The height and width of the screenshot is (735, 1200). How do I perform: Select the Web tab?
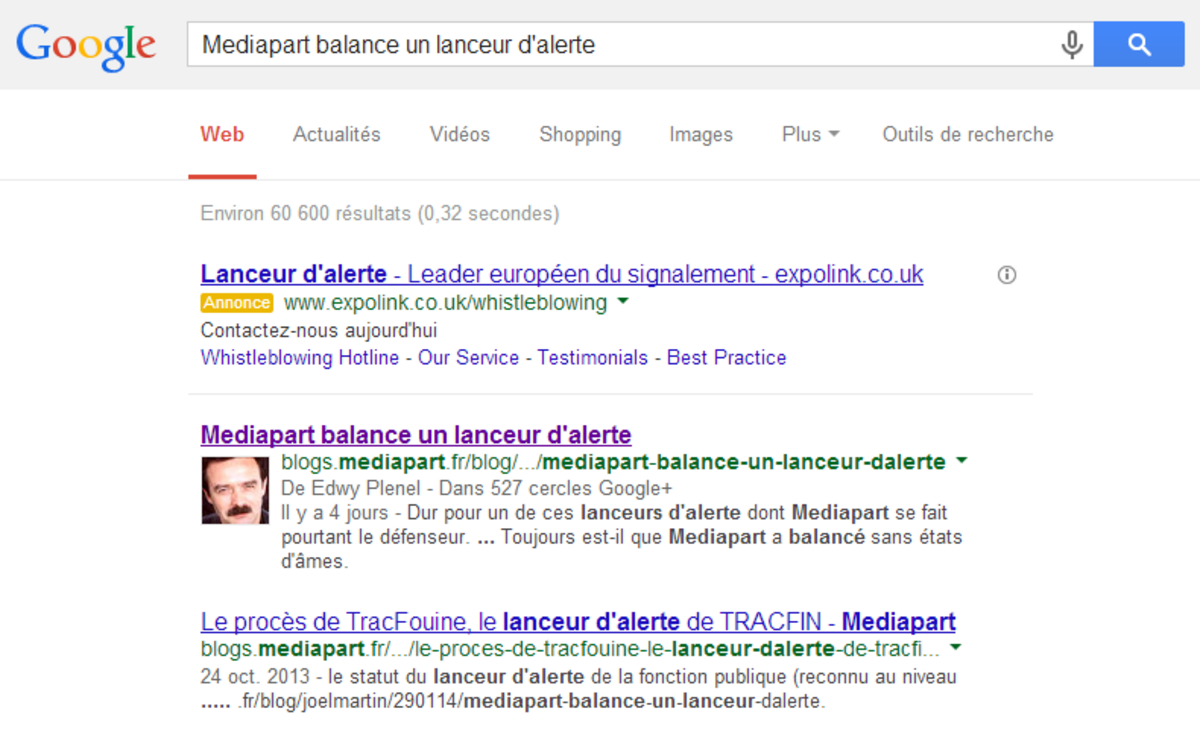pyautogui.click(x=222, y=135)
